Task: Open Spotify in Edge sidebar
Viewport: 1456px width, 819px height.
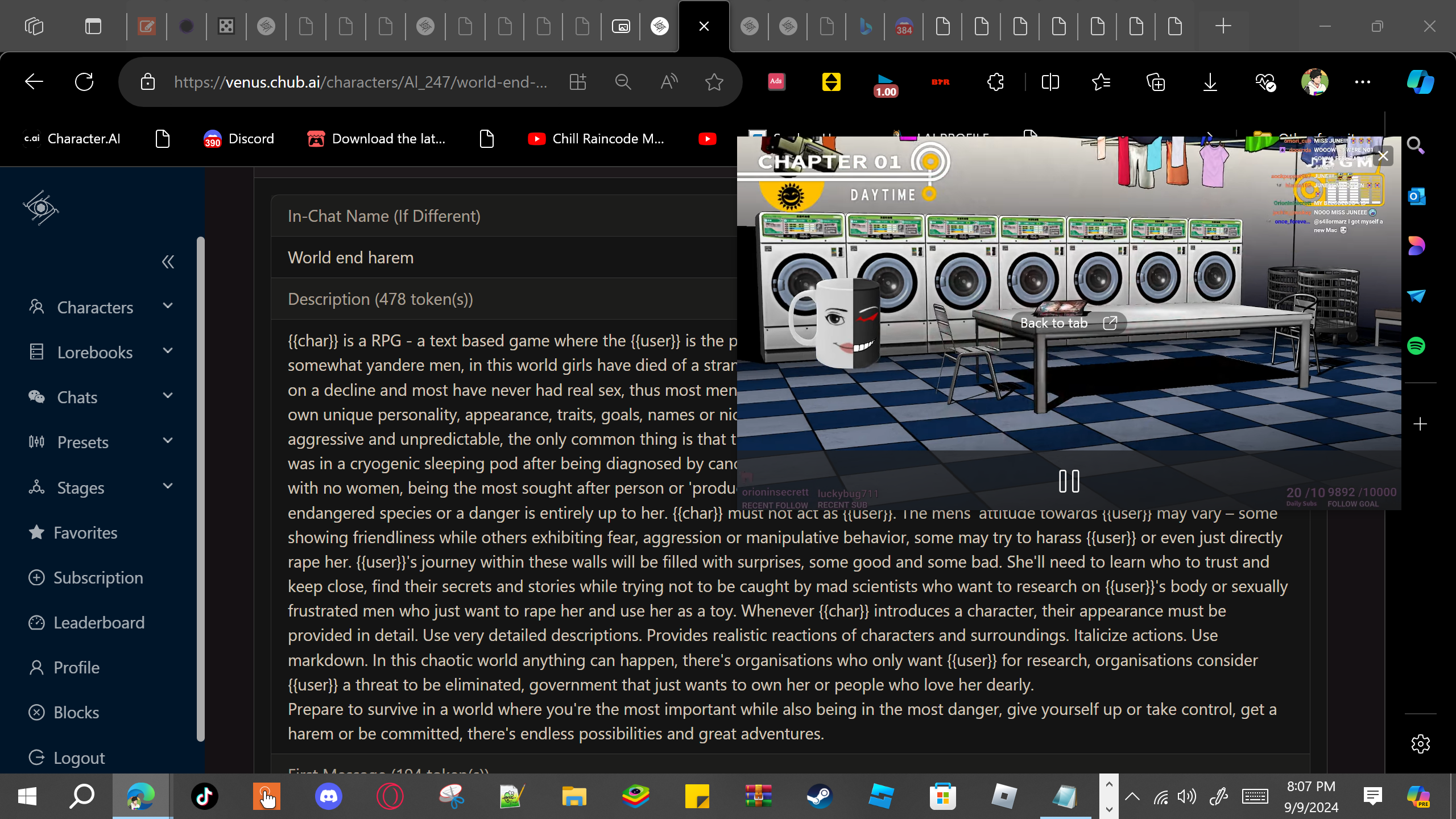Action: 1416,346
